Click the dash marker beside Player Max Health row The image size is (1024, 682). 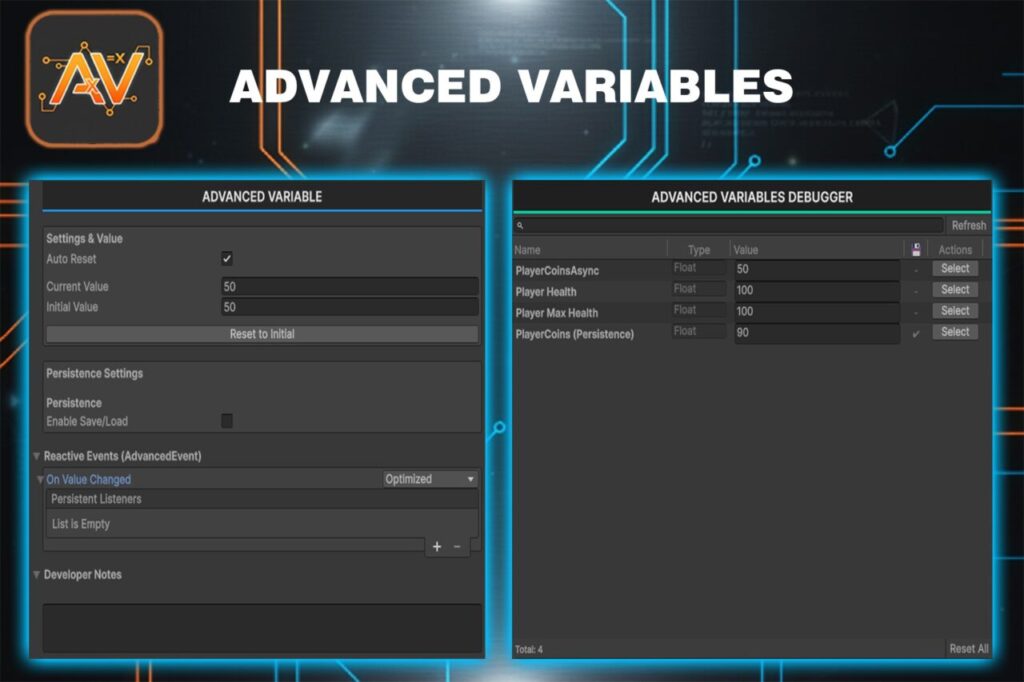pyautogui.click(x=918, y=310)
